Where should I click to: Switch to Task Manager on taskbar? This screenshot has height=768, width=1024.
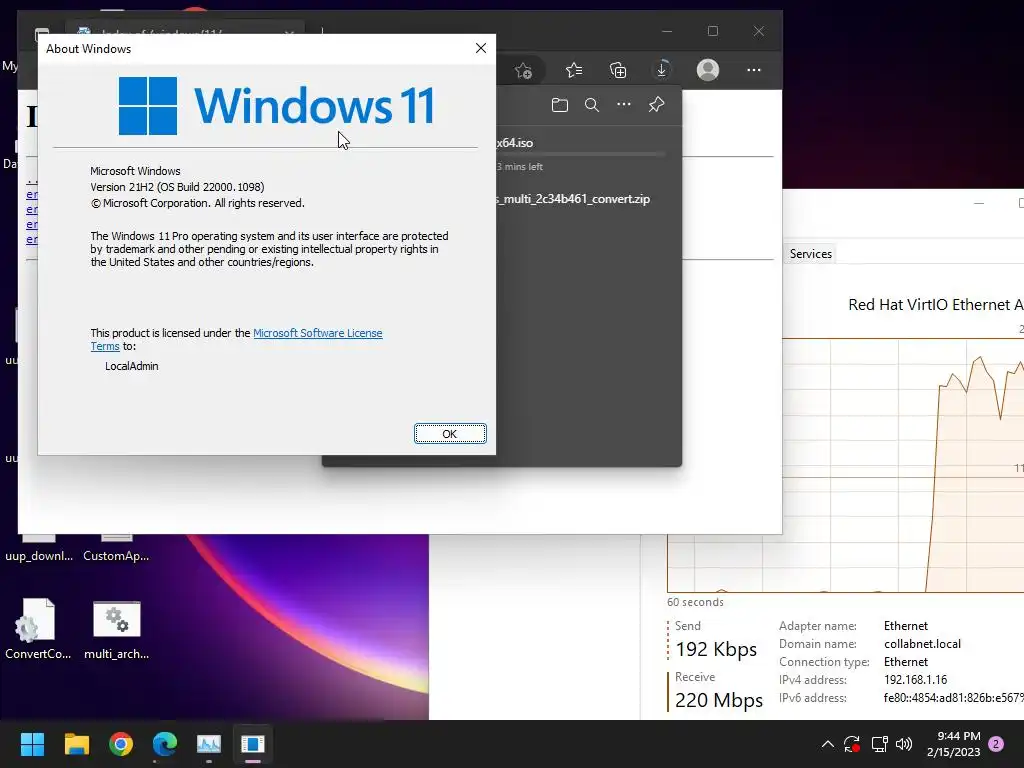(209, 744)
